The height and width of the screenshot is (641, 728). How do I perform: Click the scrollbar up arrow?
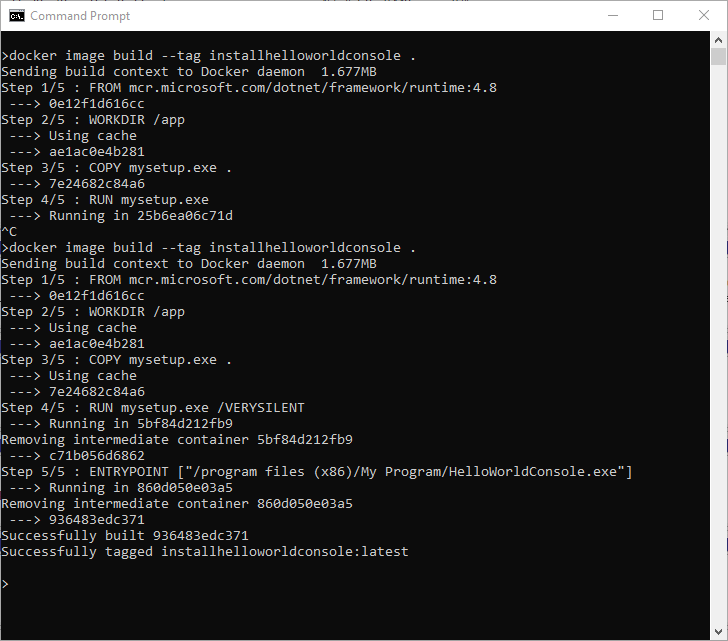pyautogui.click(x=718, y=39)
